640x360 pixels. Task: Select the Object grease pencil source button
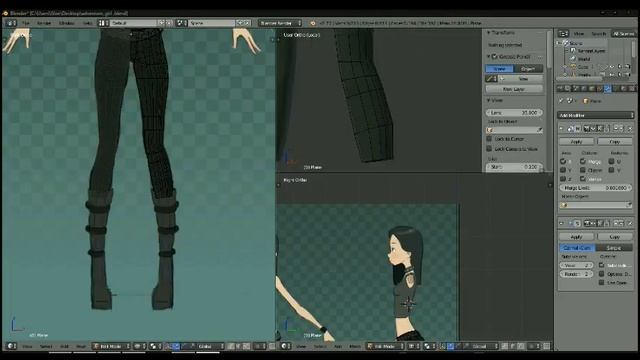[529, 69]
